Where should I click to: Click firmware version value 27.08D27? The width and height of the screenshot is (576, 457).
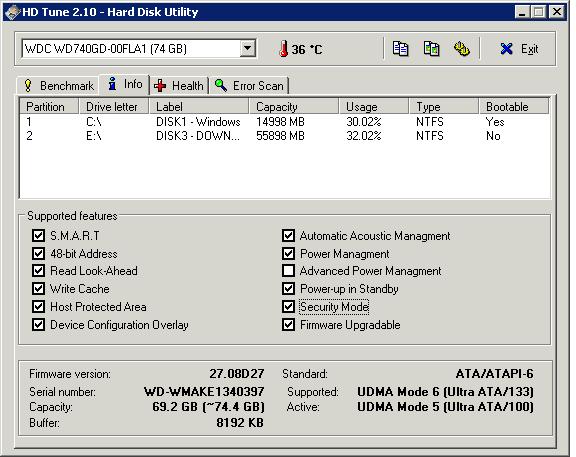click(237, 374)
